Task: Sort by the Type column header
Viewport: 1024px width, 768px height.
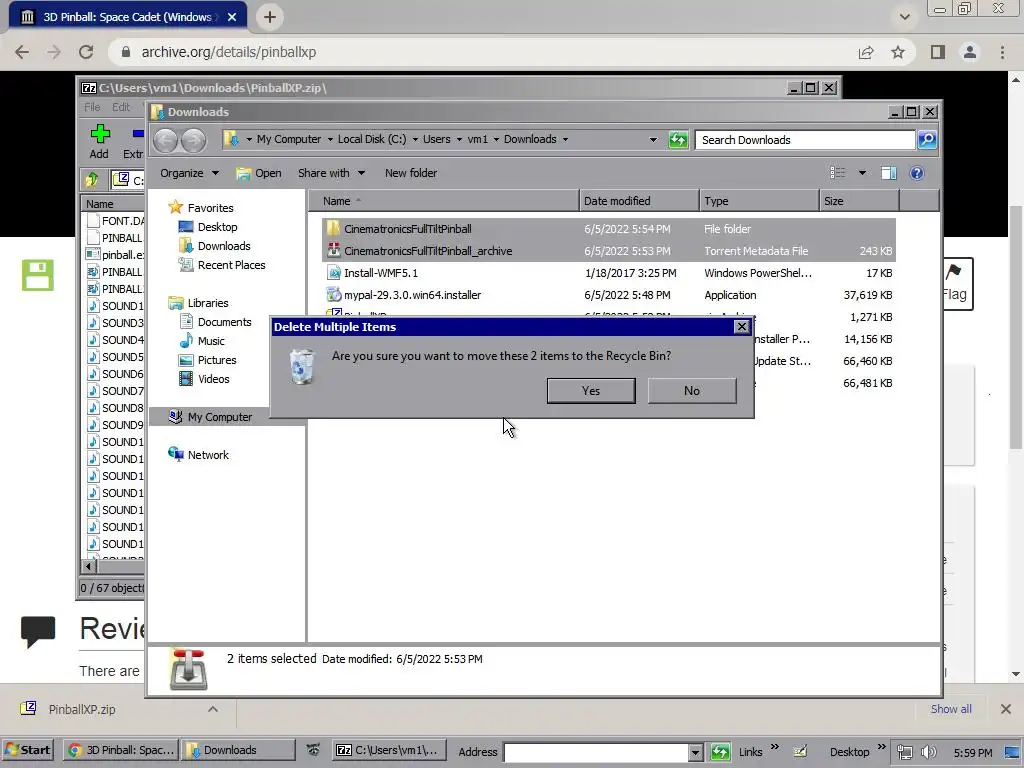Action: point(759,201)
